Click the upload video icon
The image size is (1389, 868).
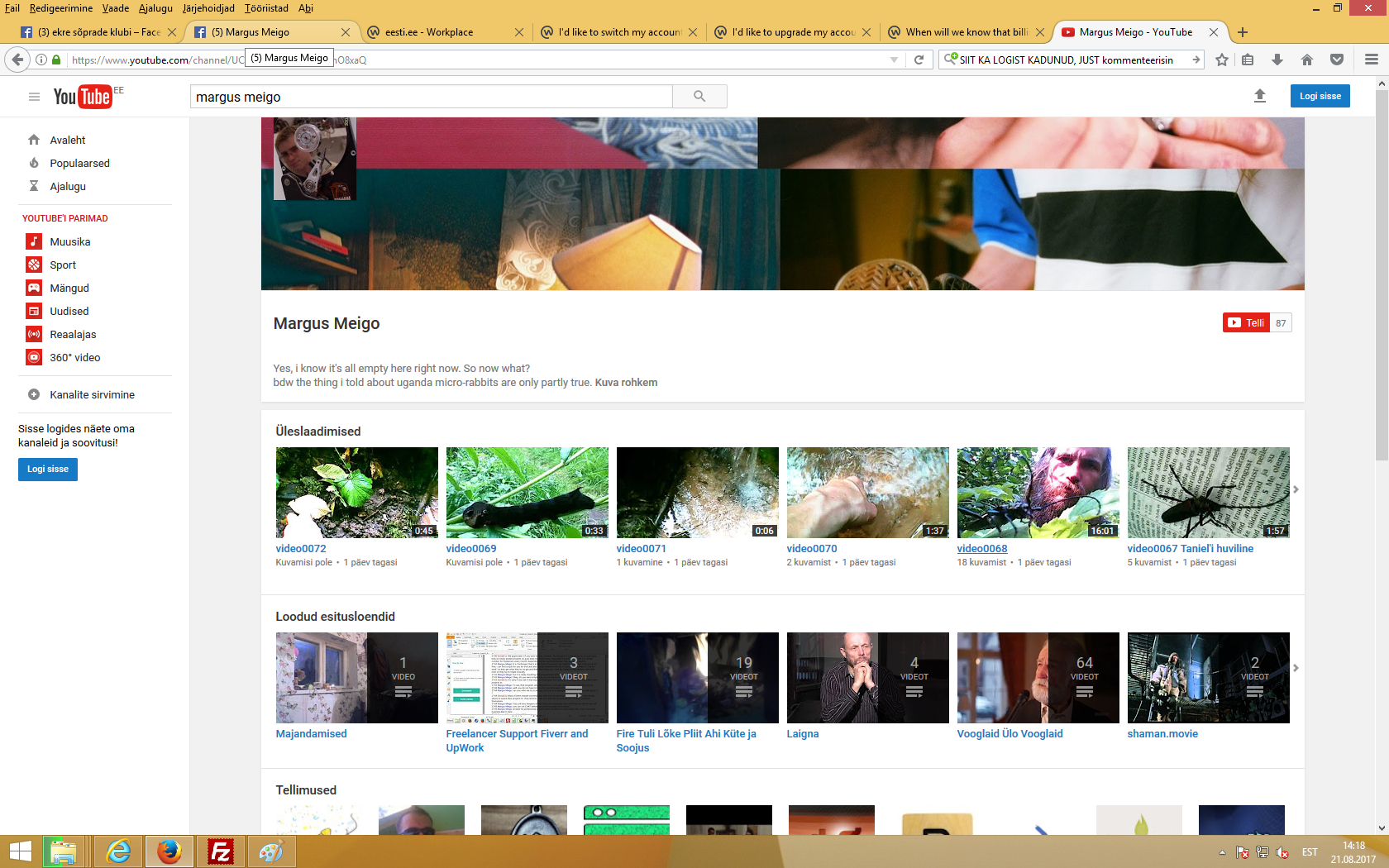[x=1260, y=96]
